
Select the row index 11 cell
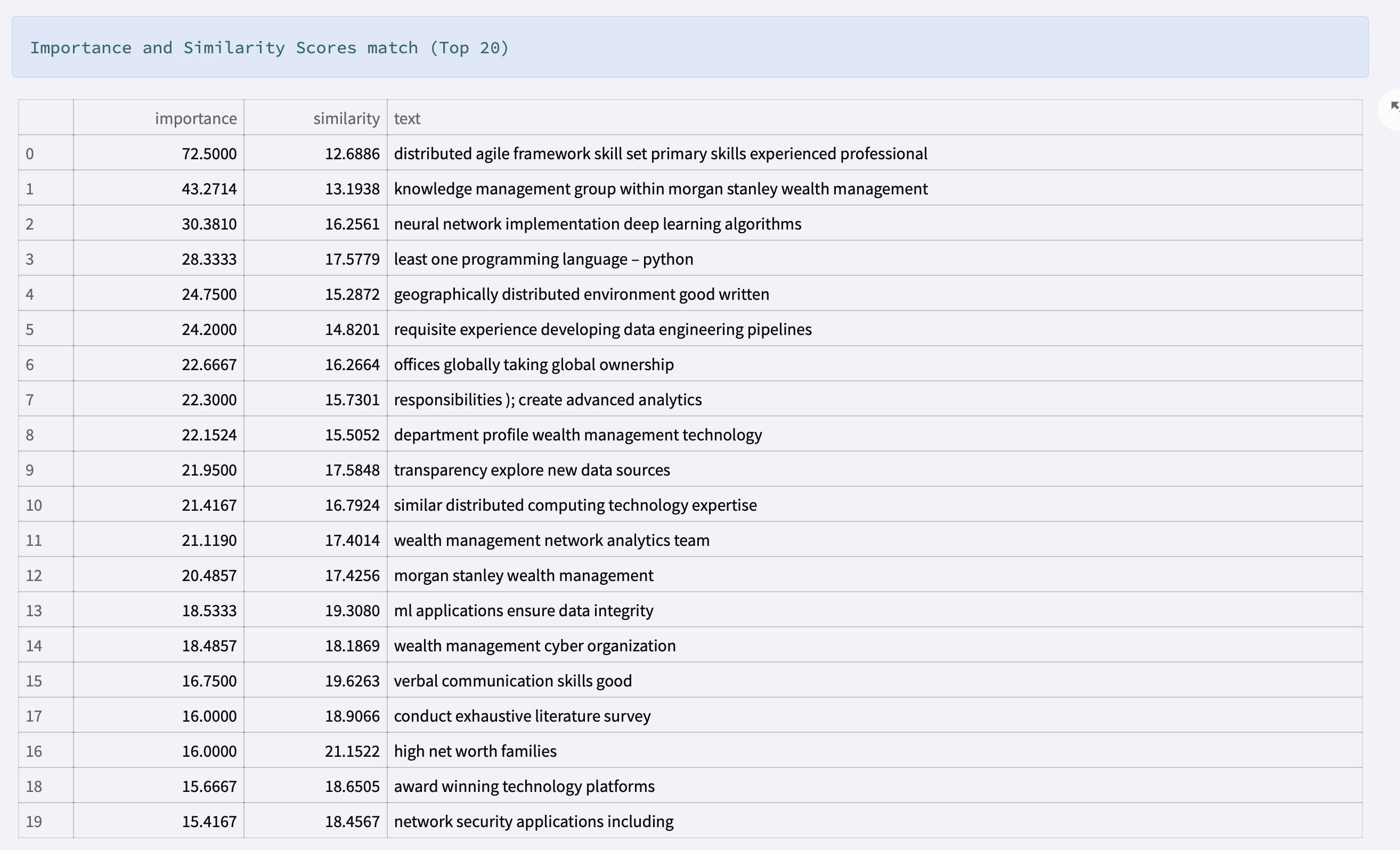point(34,541)
